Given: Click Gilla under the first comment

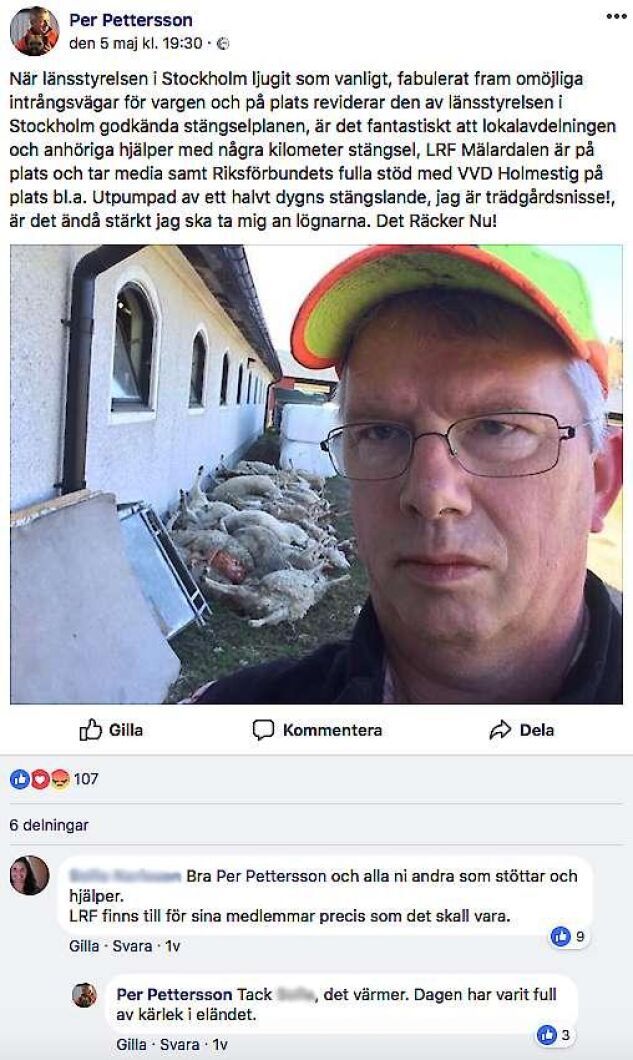Looking at the screenshot, I should (84, 946).
